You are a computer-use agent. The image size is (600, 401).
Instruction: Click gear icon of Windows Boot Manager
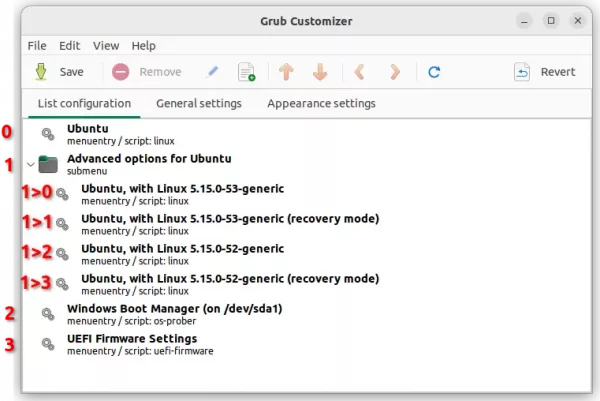click(48, 314)
